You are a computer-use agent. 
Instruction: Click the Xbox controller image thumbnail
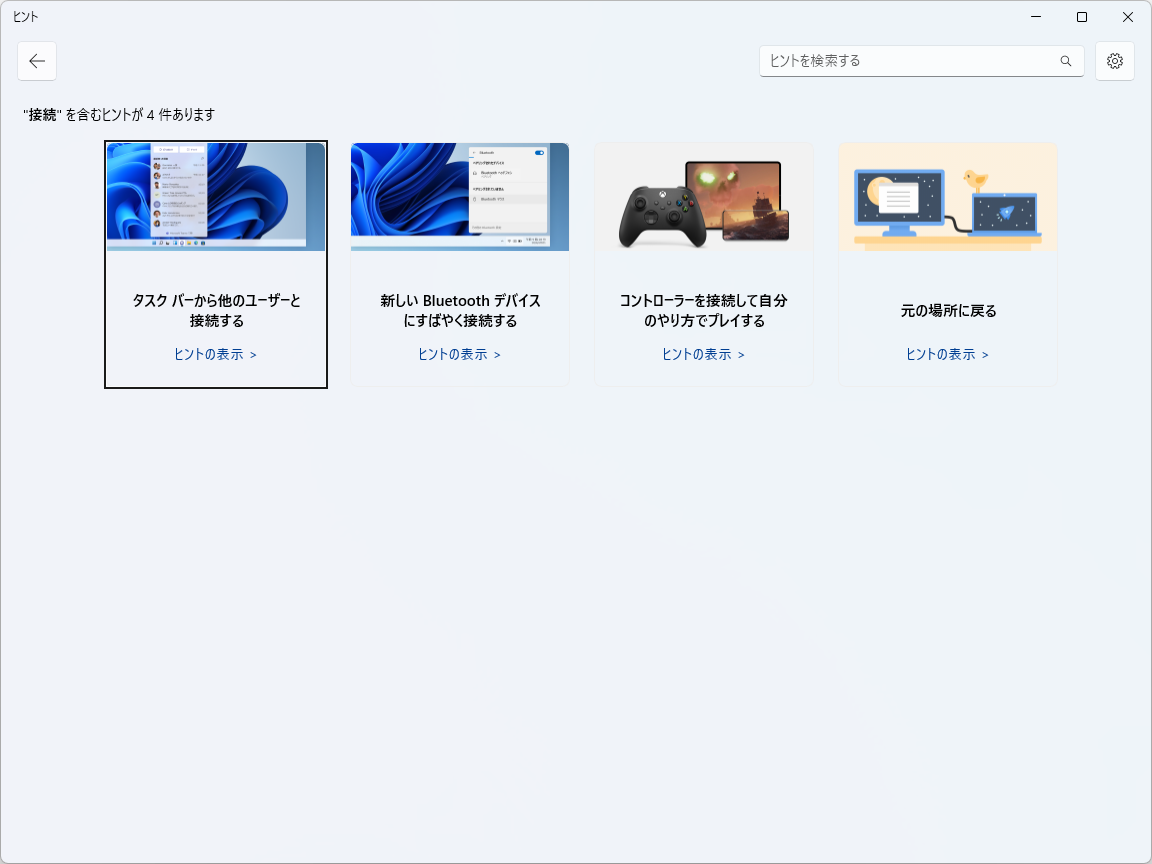click(703, 196)
